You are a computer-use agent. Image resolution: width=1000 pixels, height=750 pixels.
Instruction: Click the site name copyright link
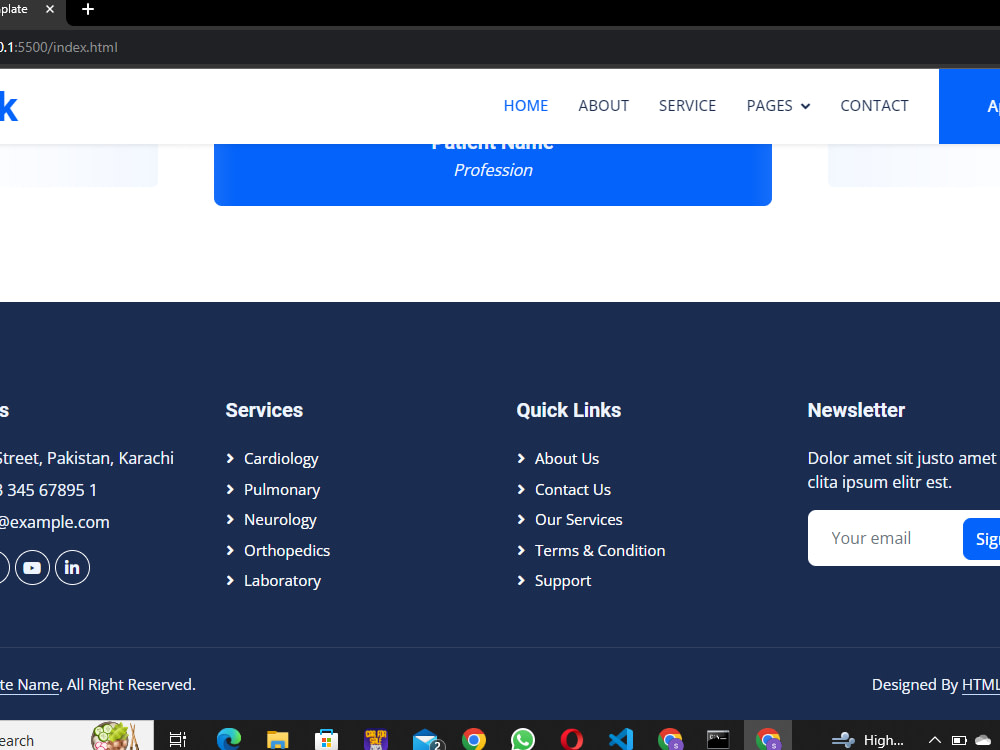pyautogui.click(x=29, y=685)
